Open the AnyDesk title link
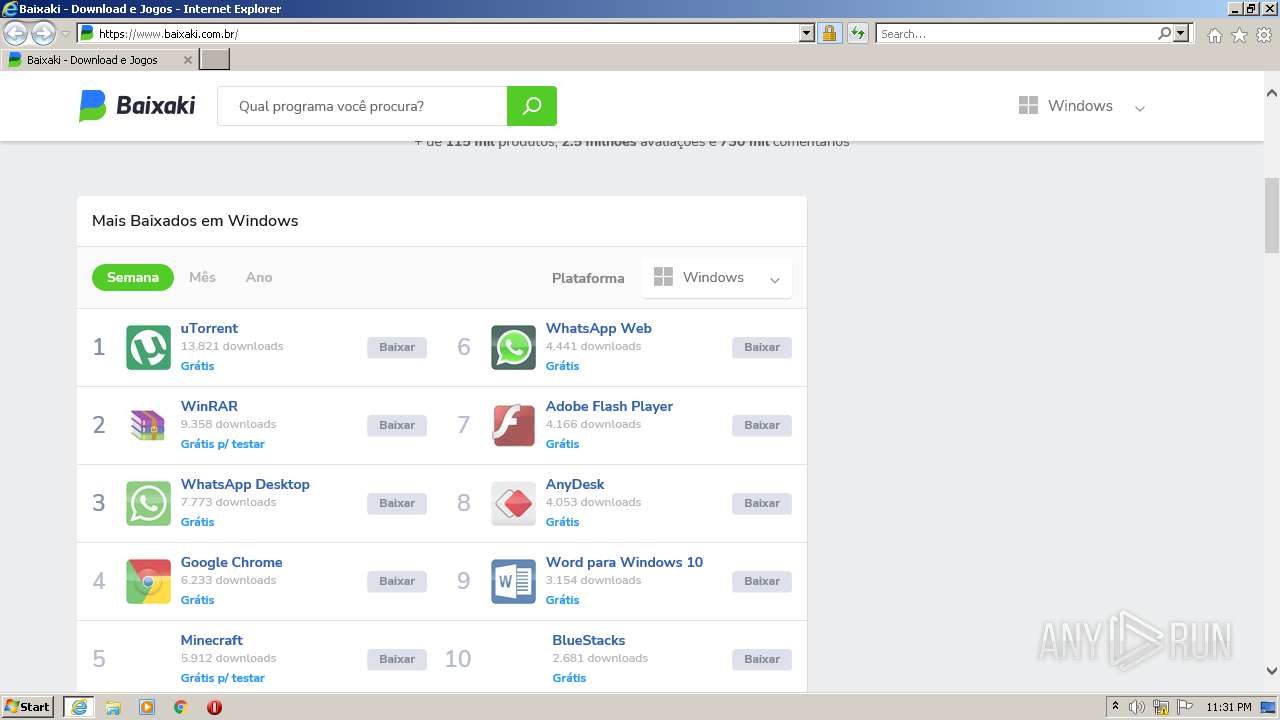The height and width of the screenshot is (720, 1280). (575, 484)
